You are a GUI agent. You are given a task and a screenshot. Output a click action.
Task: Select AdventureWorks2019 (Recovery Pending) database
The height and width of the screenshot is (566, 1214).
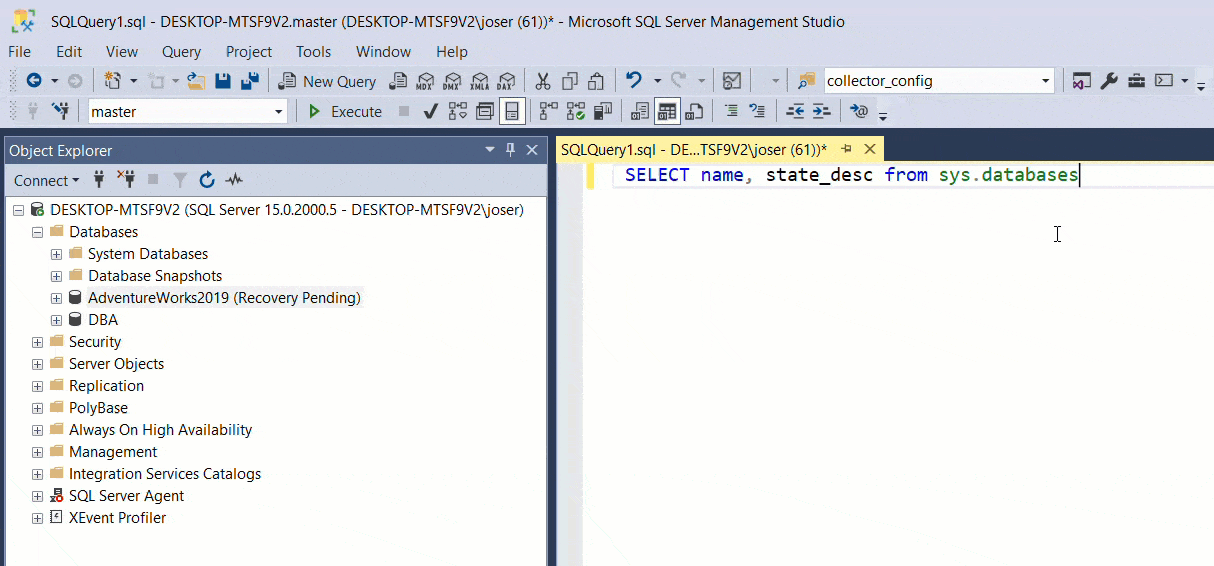coord(224,298)
